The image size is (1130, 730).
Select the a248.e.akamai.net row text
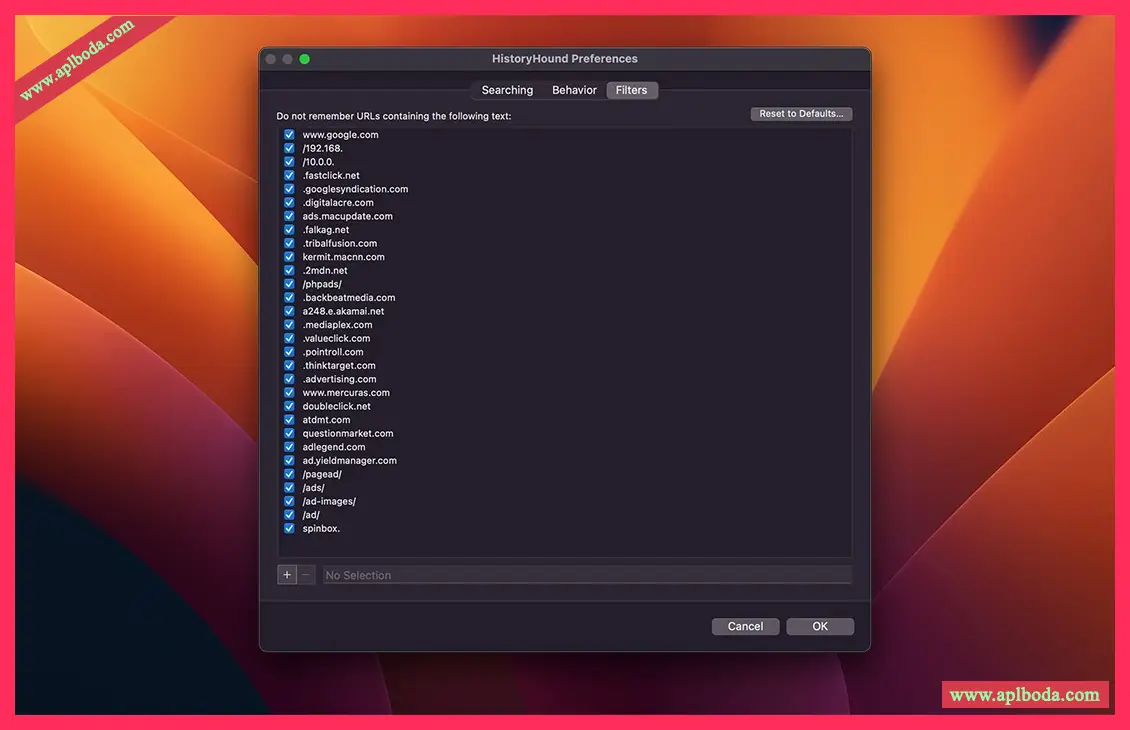pyautogui.click(x=343, y=311)
